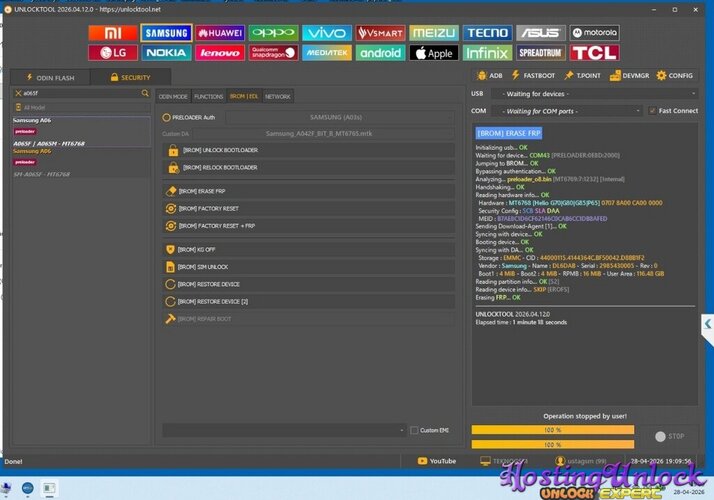This screenshot has height=500, width=714.
Task: Run [BROM] ERASE FRP
Action: (x=309, y=191)
